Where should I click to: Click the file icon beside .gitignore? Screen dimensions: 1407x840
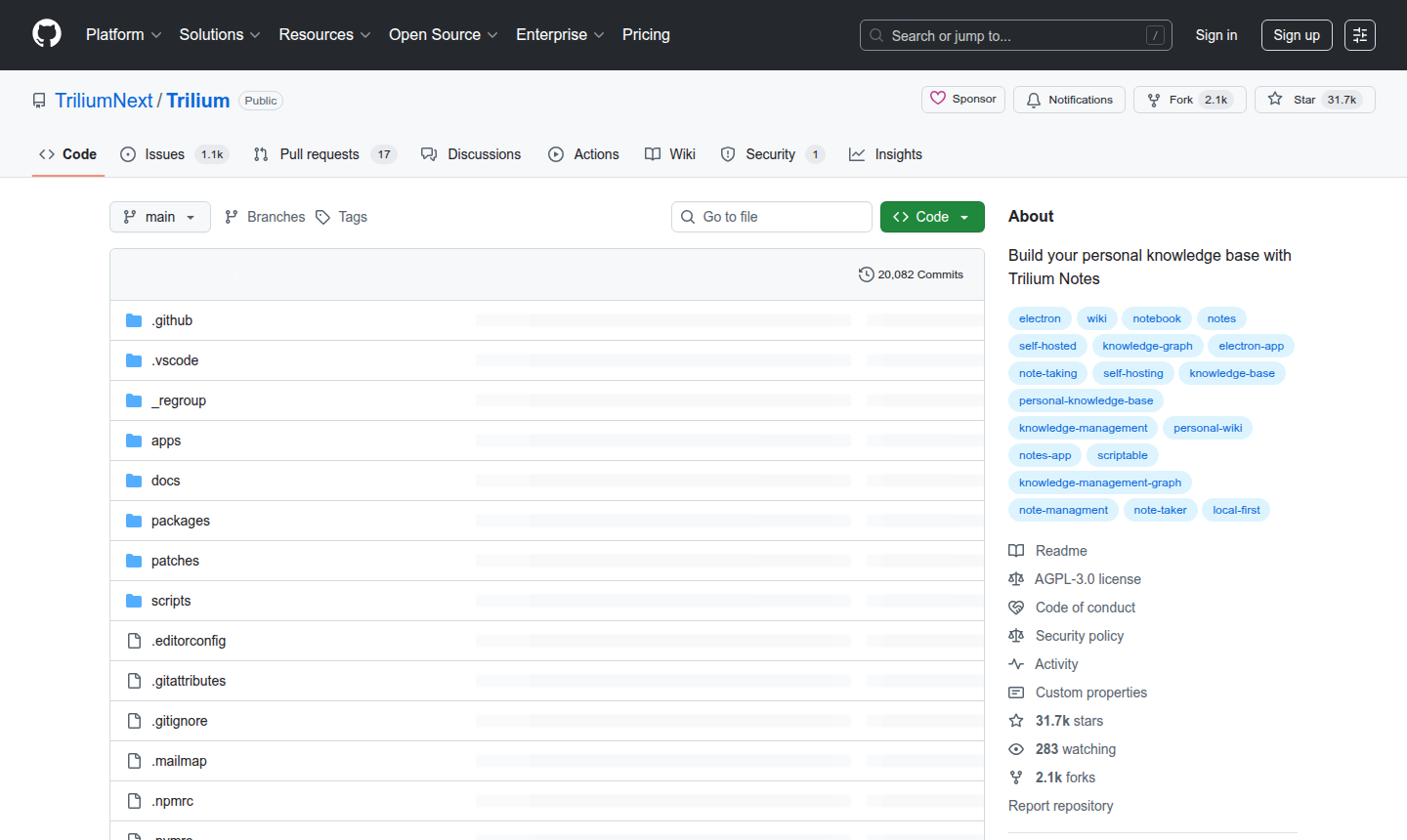click(134, 721)
